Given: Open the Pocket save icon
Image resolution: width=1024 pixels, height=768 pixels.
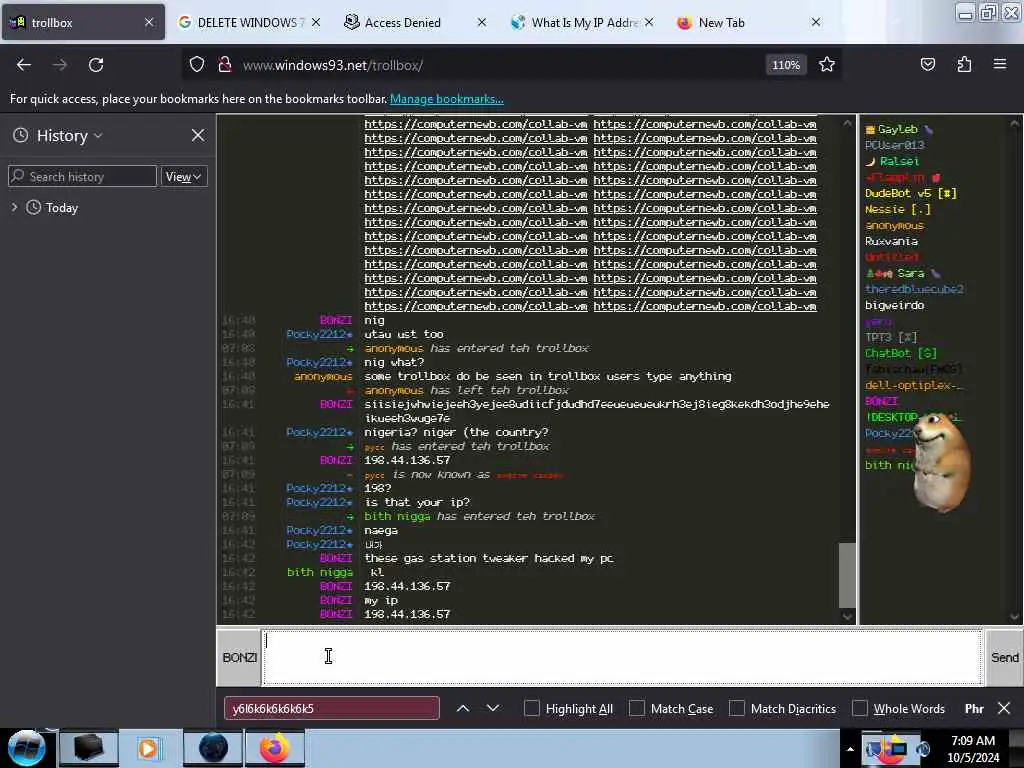Looking at the screenshot, I should pos(927,65).
